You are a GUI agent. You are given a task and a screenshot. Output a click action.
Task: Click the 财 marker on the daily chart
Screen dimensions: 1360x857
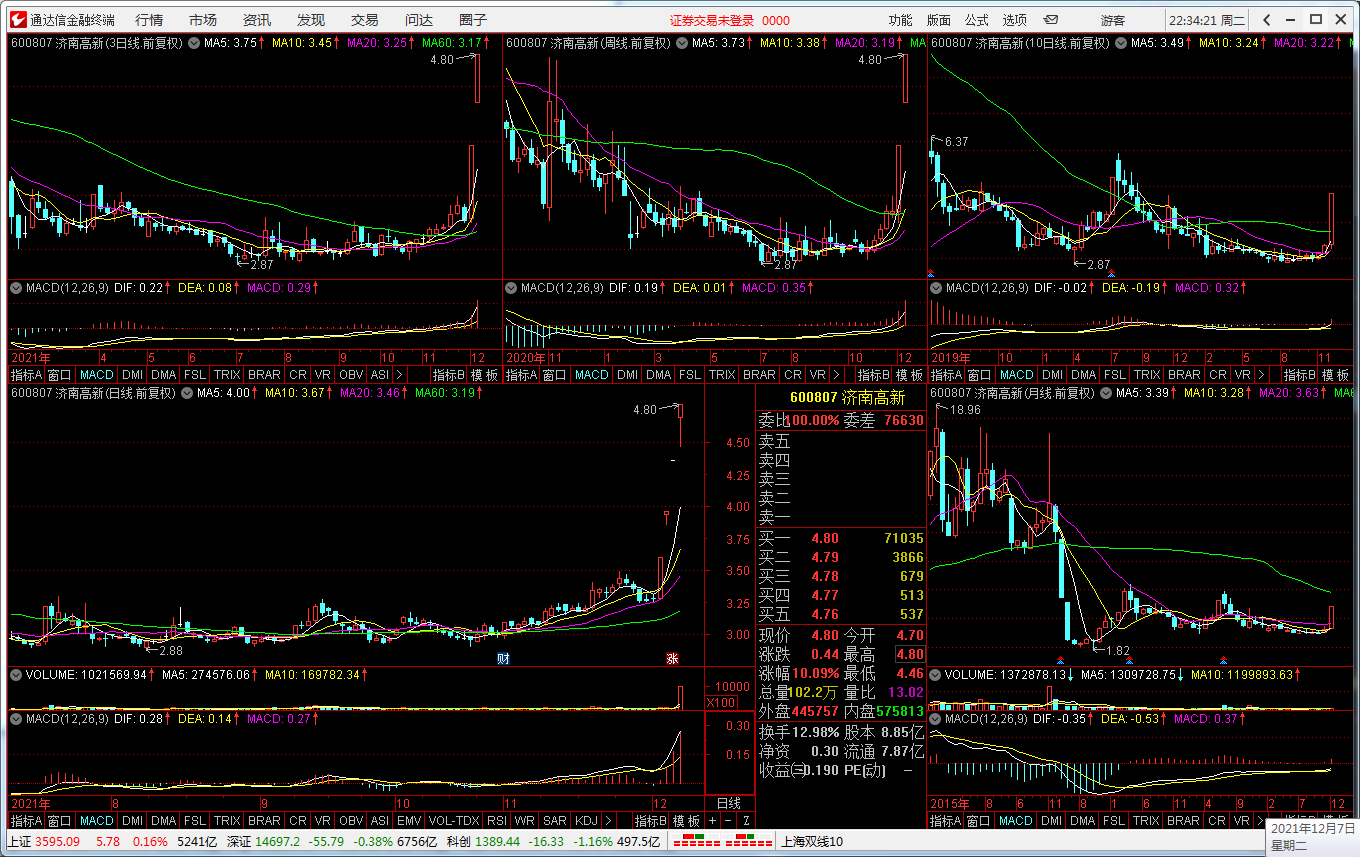tap(503, 658)
